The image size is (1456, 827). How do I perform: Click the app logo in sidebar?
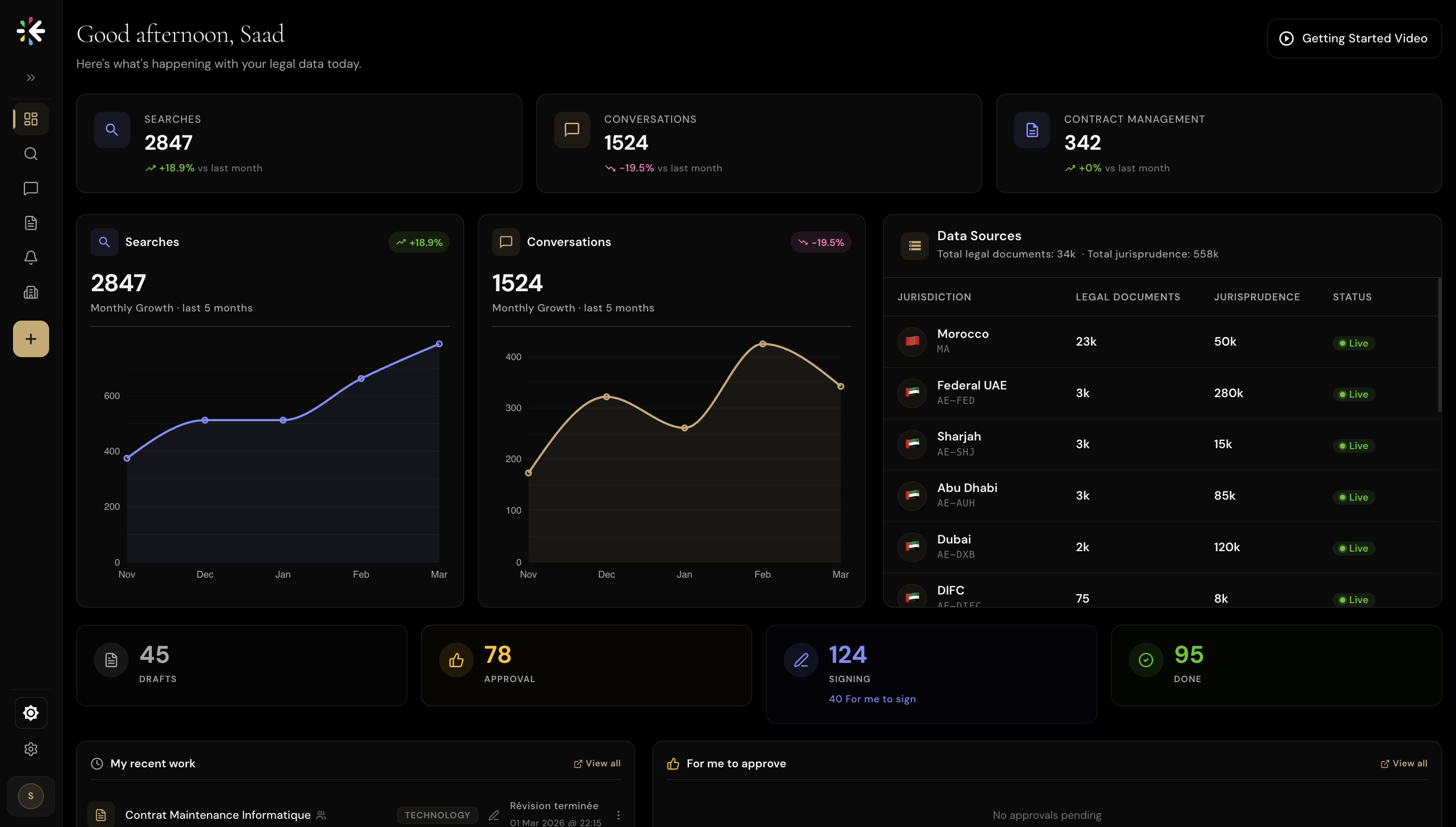click(31, 31)
